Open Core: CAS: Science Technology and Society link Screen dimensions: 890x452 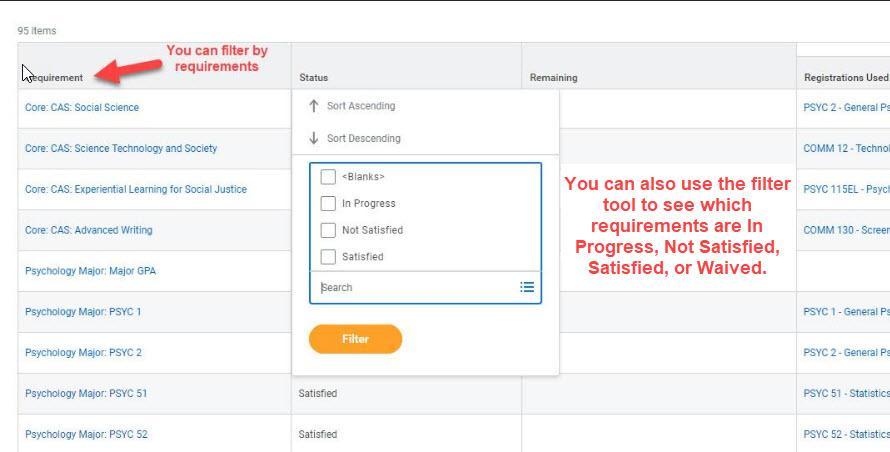121,148
